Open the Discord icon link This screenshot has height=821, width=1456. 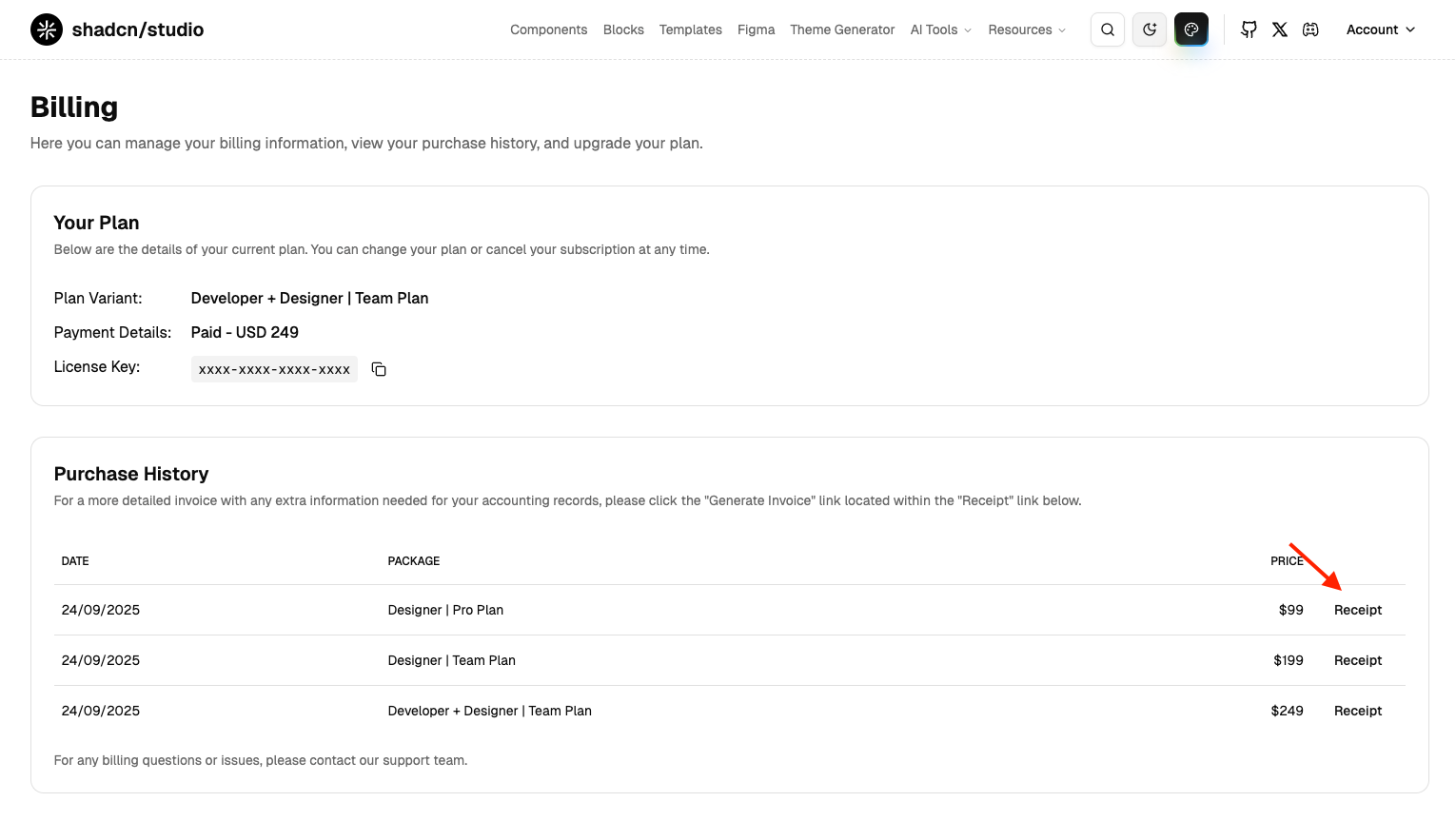tap(1310, 29)
